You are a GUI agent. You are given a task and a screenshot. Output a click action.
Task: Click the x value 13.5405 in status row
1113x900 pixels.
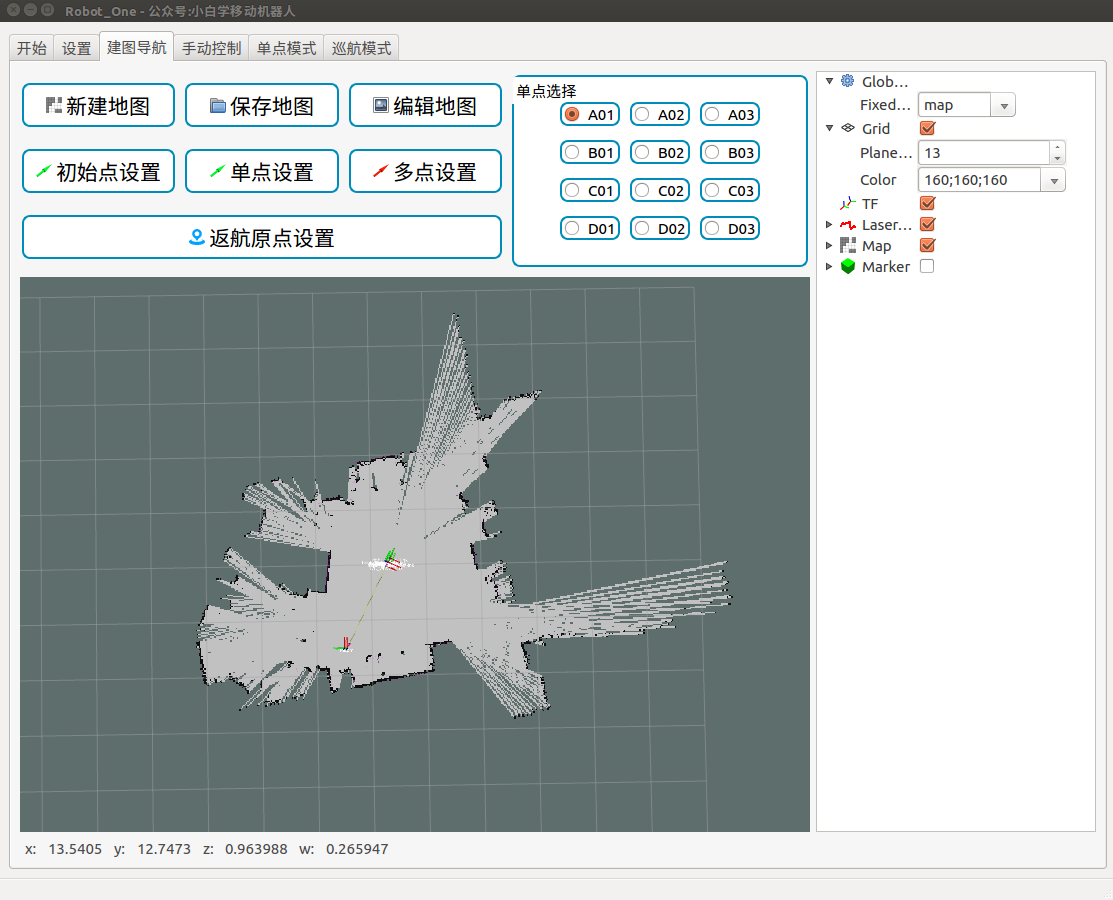75,849
